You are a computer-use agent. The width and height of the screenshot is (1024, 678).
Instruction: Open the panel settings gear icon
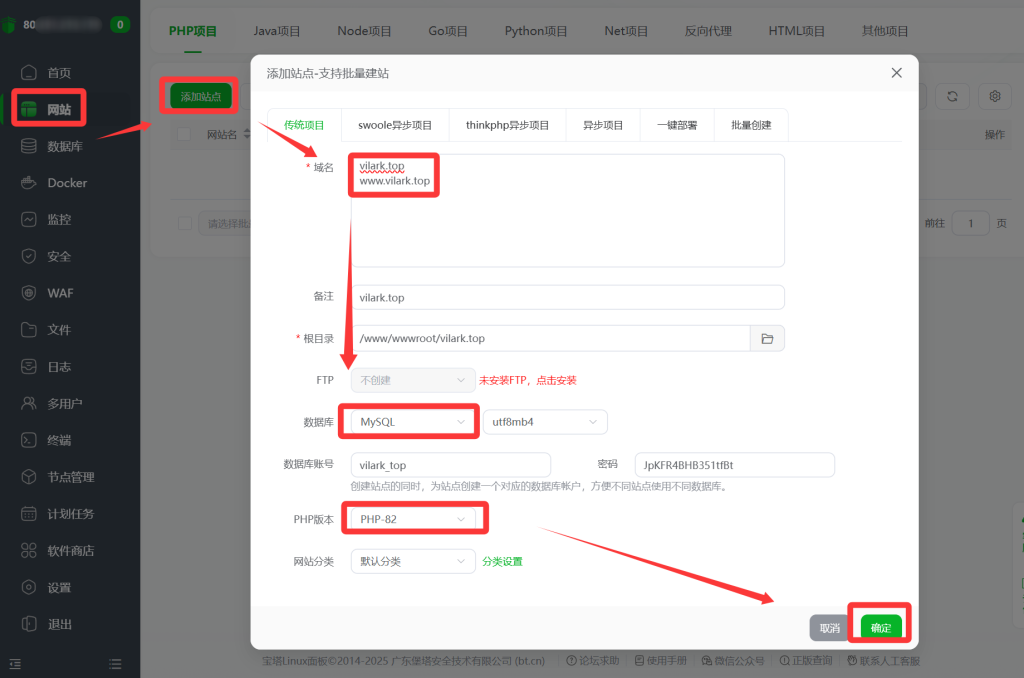click(994, 96)
